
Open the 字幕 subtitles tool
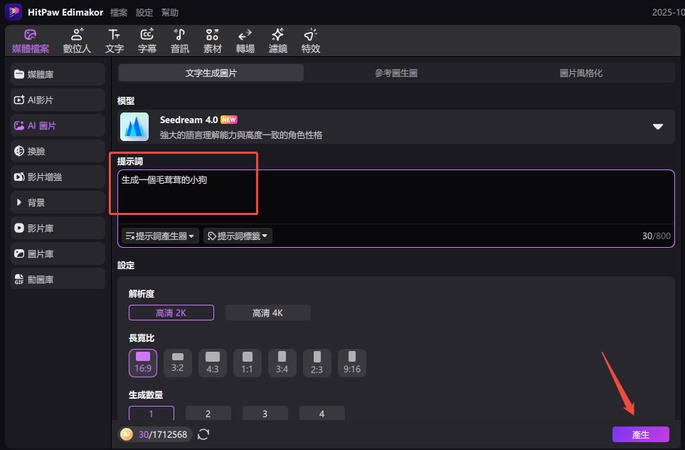[147, 40]
